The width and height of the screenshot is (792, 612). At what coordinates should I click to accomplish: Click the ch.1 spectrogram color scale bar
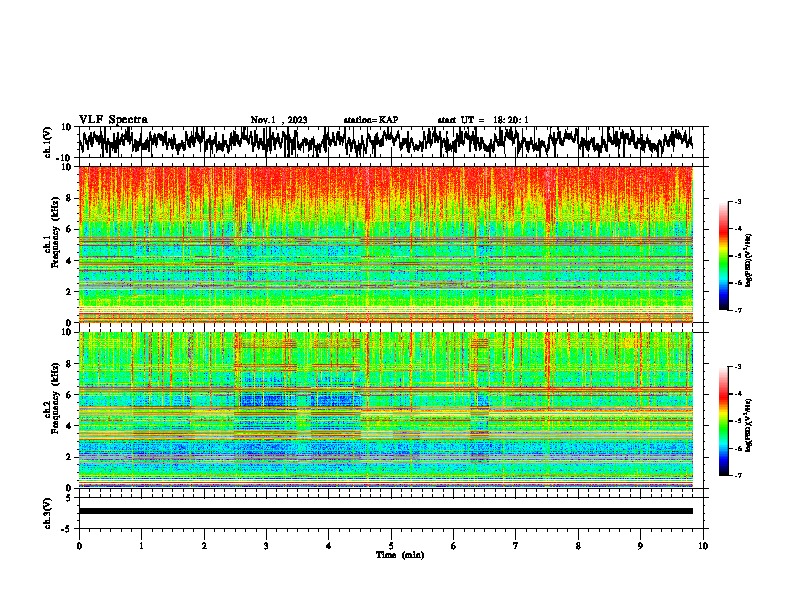[x=723, y=256]
